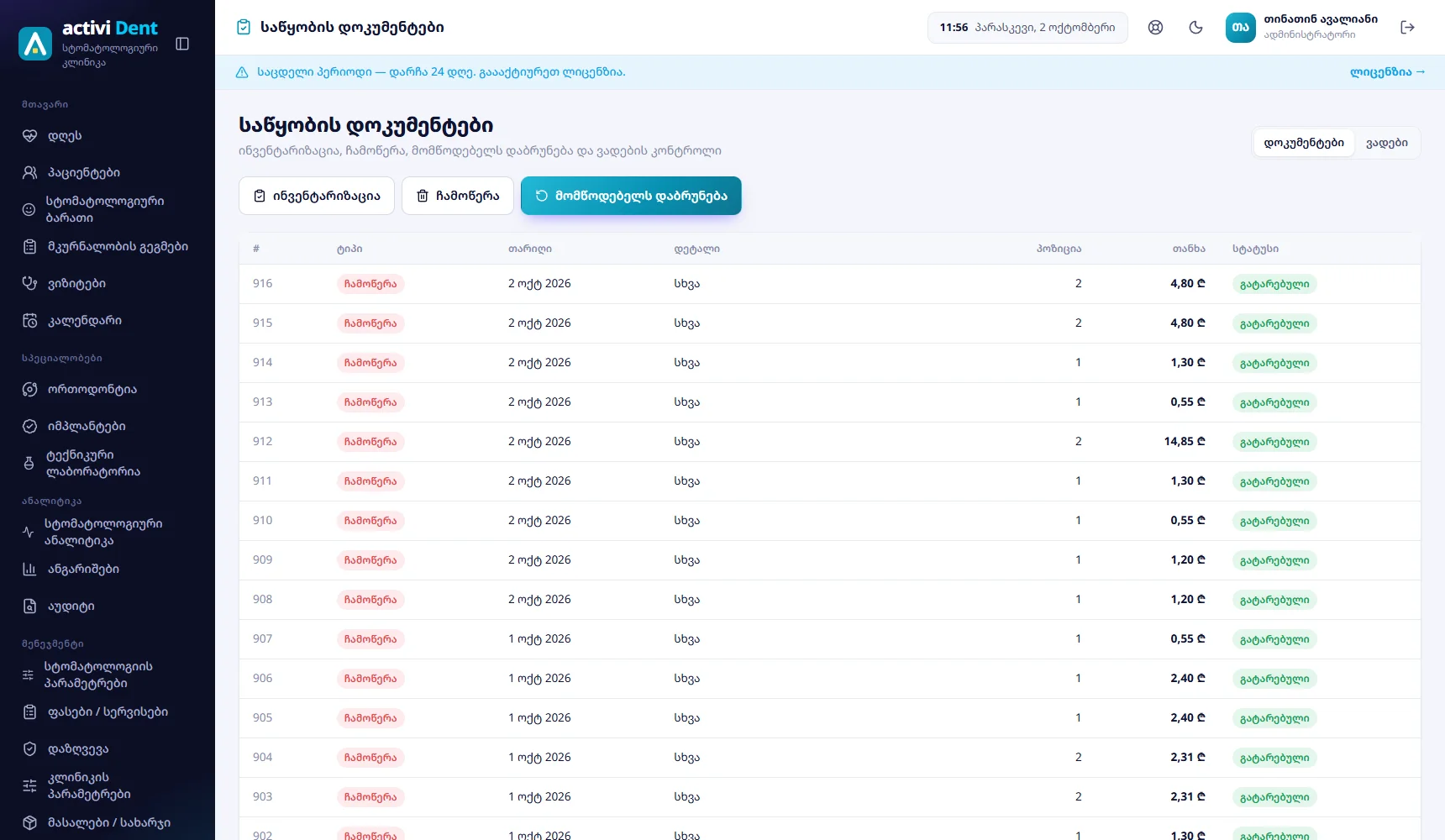1445x840 pixels.
Task: Click the ჩამოწერა badge in row 909
Action: 370,560
